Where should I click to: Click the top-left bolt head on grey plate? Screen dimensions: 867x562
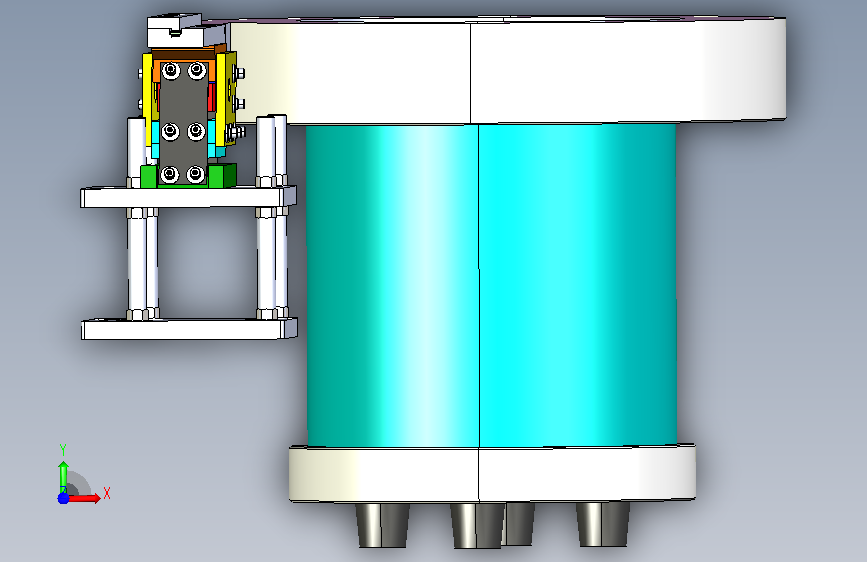[171, 71]
